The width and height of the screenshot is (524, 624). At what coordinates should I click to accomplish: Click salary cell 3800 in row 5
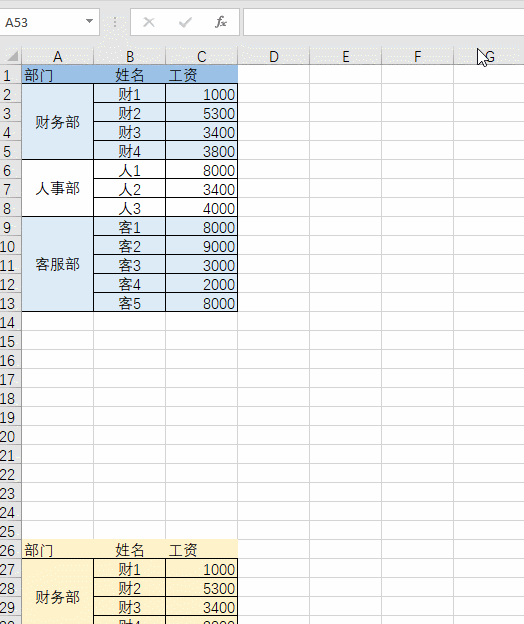[x=202, y=151]
